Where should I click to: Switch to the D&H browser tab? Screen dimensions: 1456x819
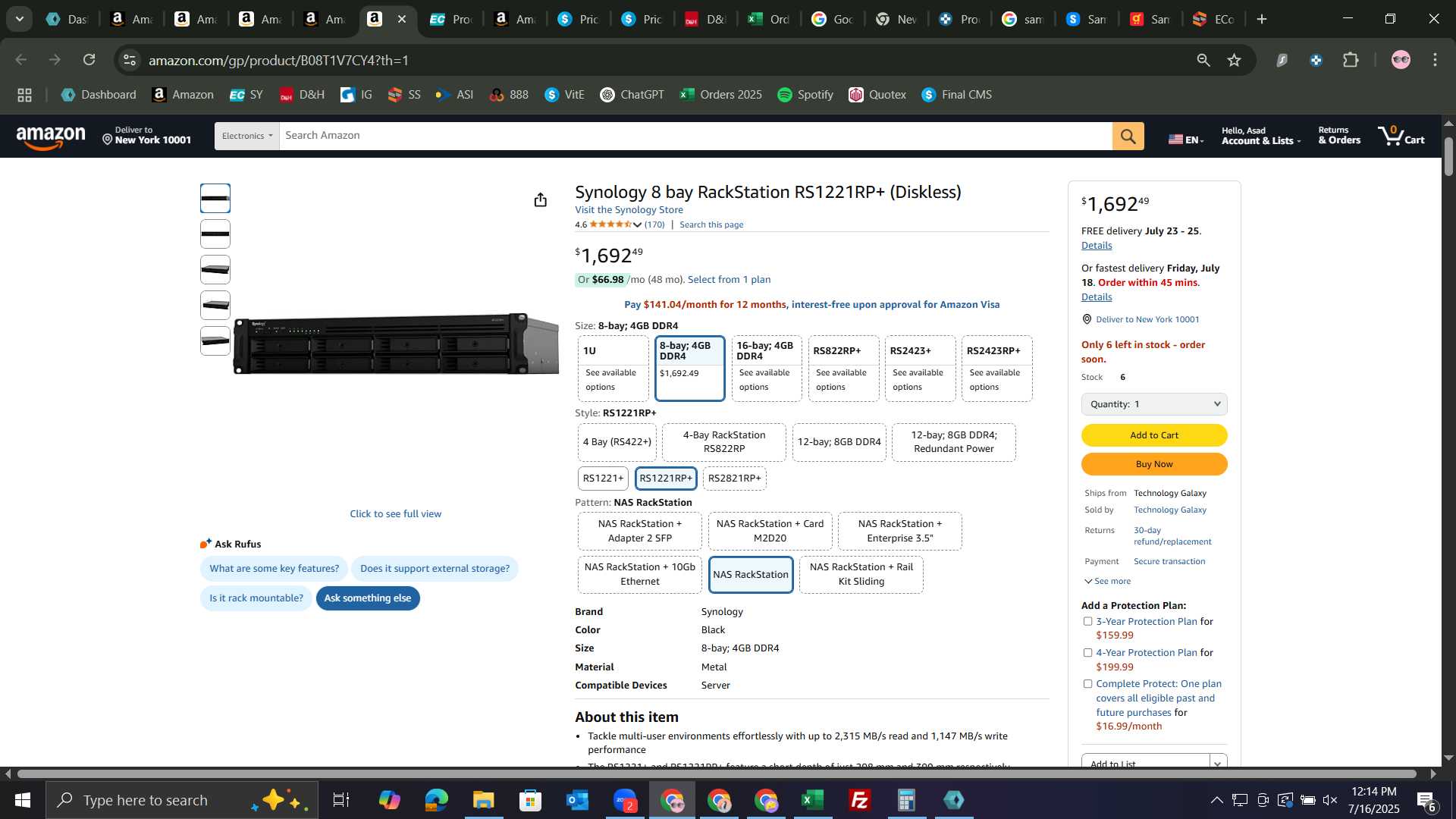[705, 20]
